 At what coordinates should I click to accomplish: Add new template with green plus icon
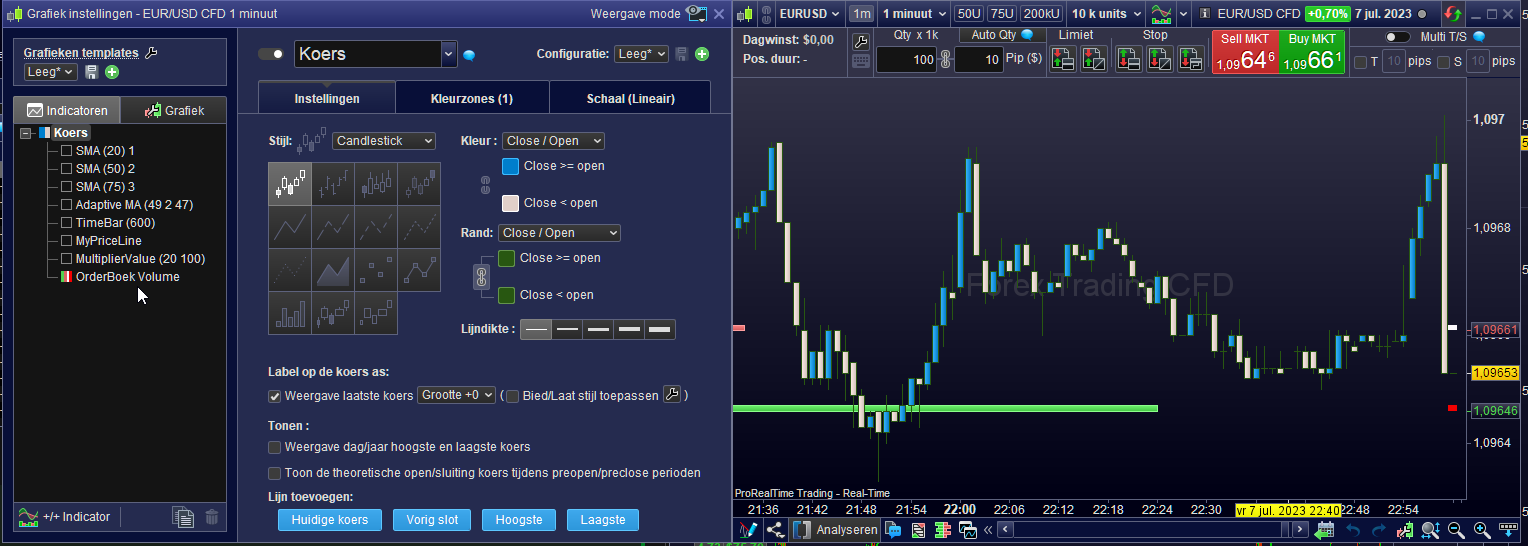point(111,72)
